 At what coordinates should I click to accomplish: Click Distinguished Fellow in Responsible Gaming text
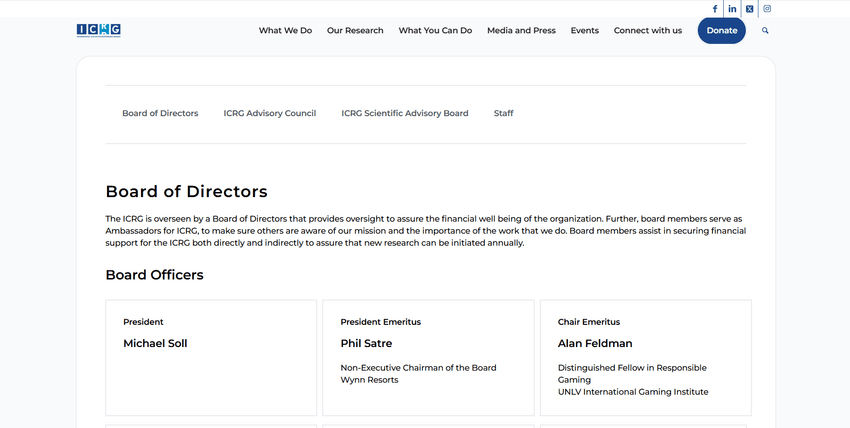click(x=632, y=374)
